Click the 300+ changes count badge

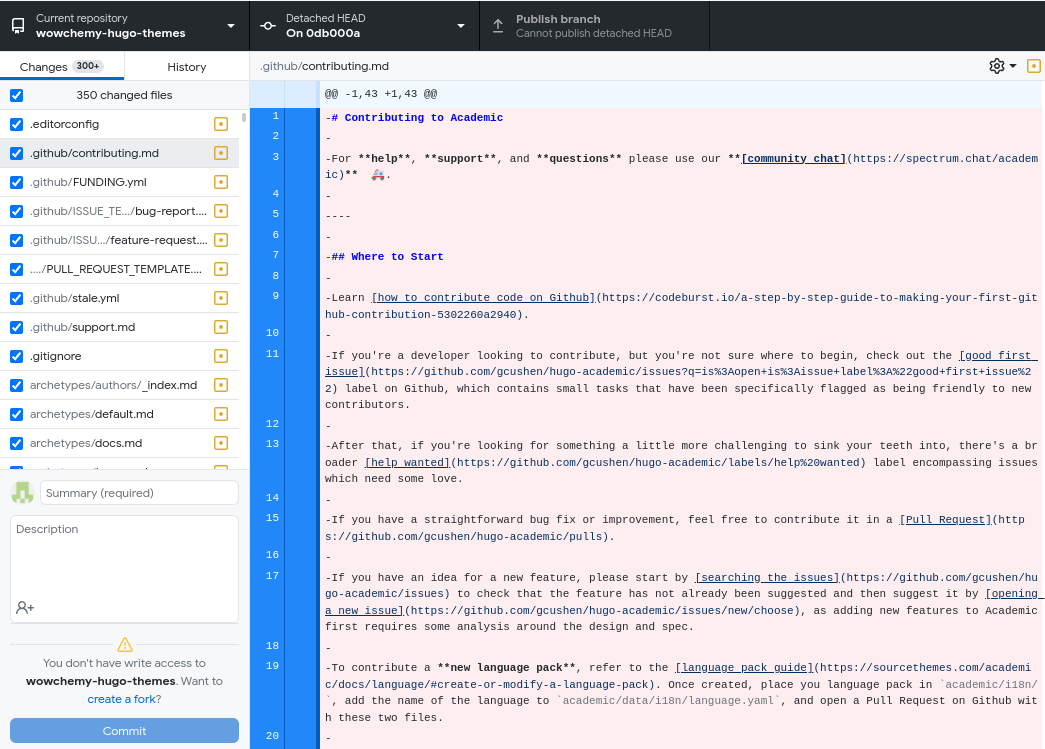pyautogui.click(x=87, y=66)
